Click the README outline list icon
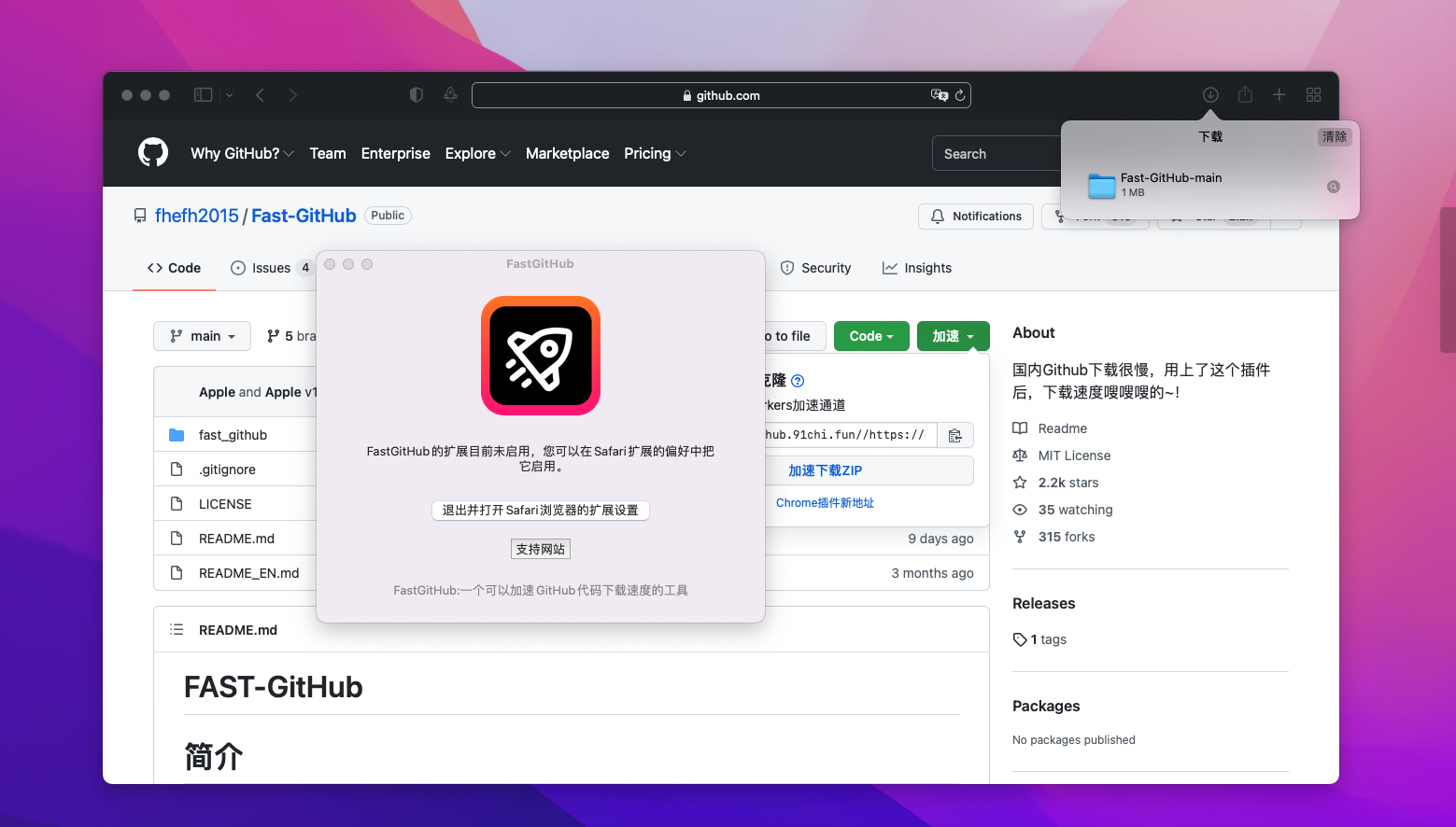 (x=177, y=629)
